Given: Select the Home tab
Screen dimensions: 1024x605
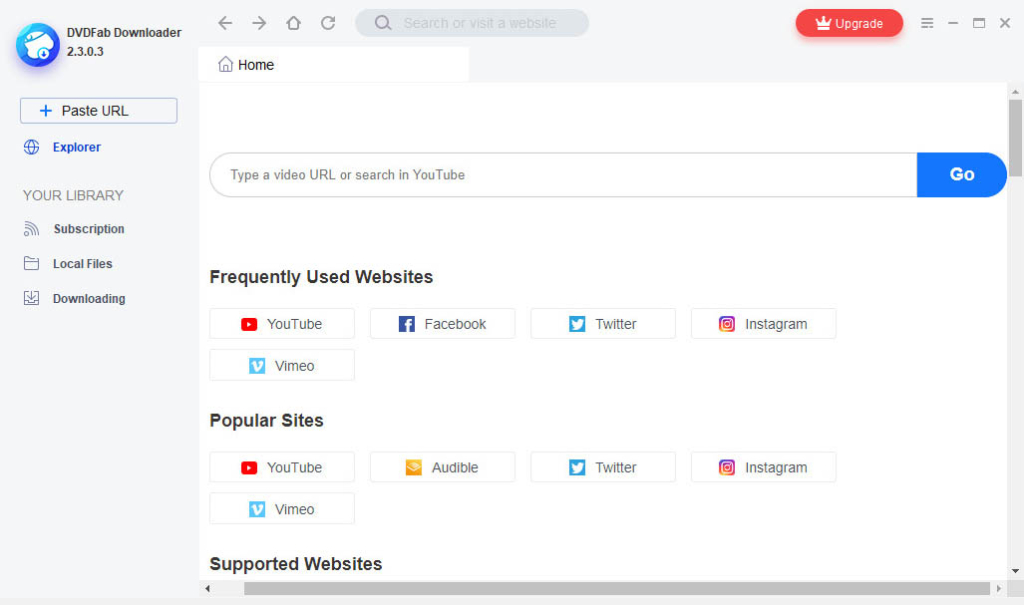Looking at the screenshot, I should coord(334,65).
